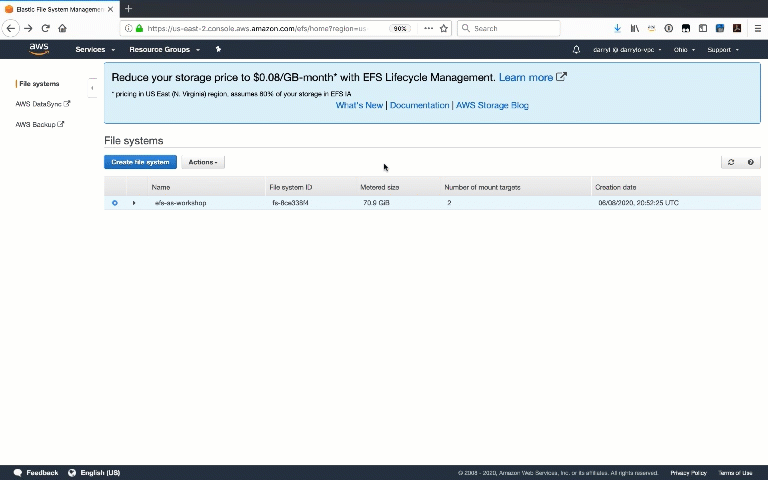Screen dimensions: 768x480
Task: Open the Documentation link
Action: [419, 105]
